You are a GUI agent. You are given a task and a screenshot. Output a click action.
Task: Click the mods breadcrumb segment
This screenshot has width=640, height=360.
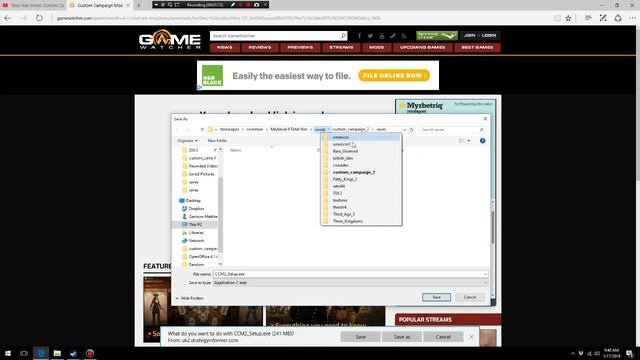click(x=320, y=129)
